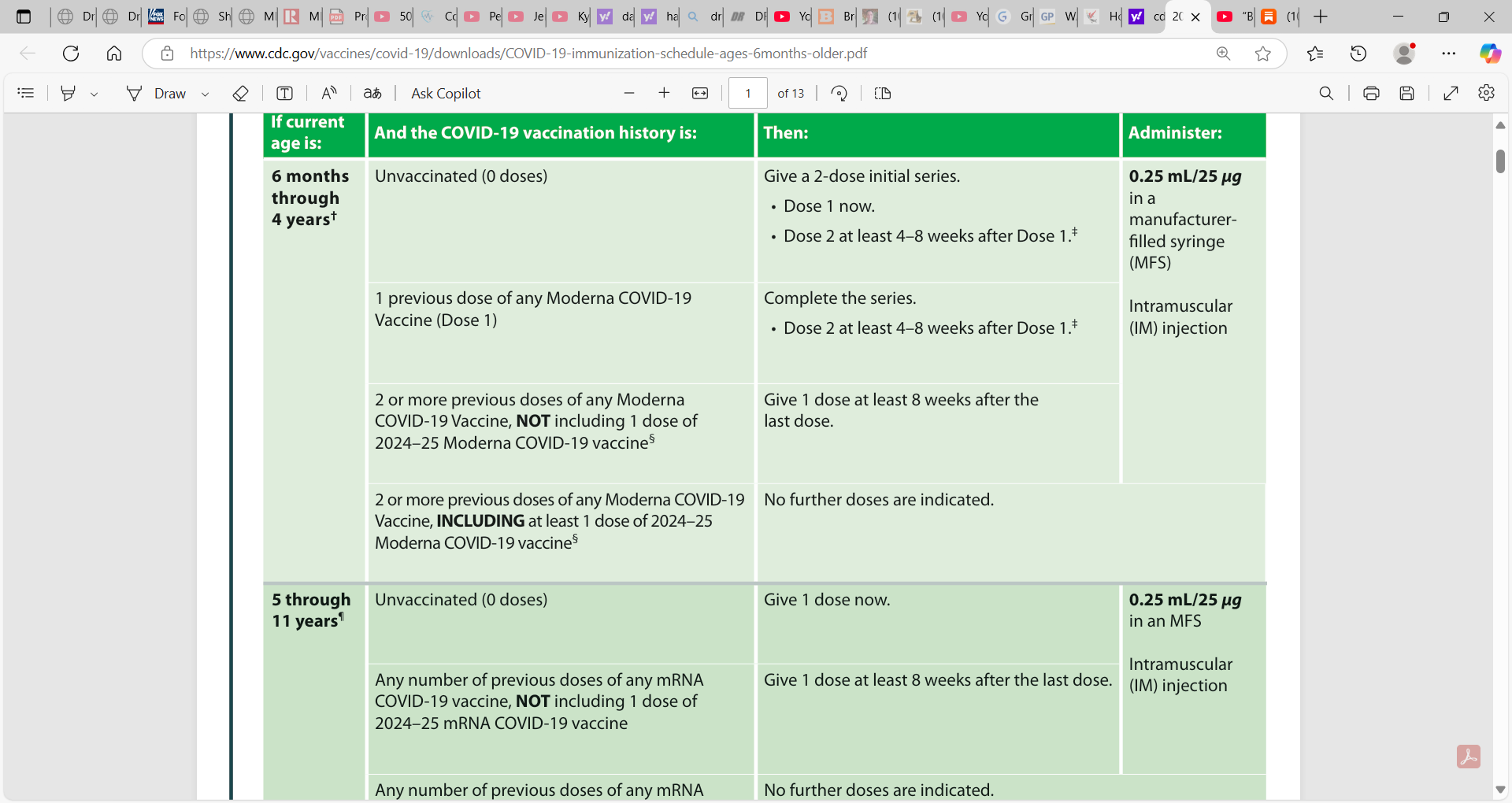Open the Favorites list
The width and height of the screenshot is (1512, 803).
[1315, 54]
